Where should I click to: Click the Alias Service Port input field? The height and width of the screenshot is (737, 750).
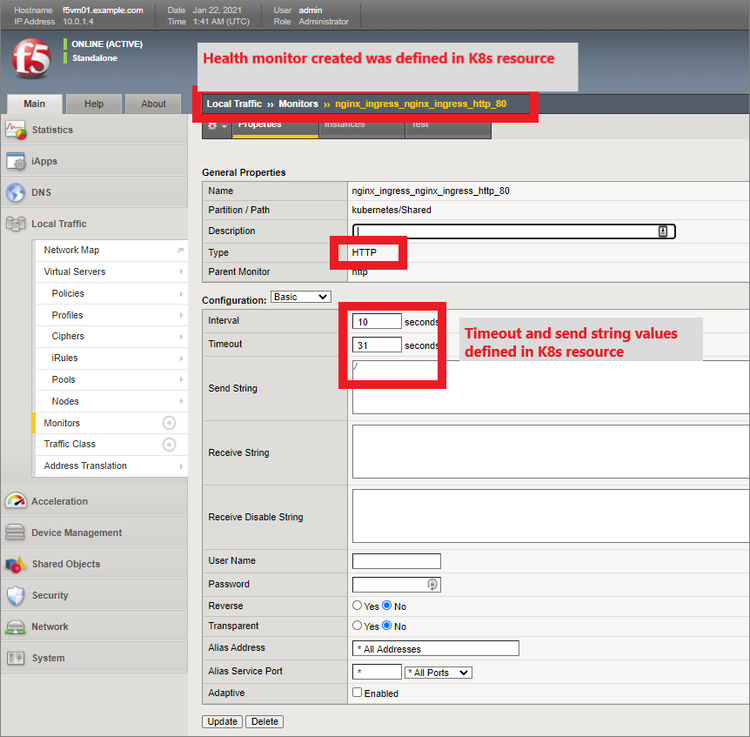[x=377, y=672]
